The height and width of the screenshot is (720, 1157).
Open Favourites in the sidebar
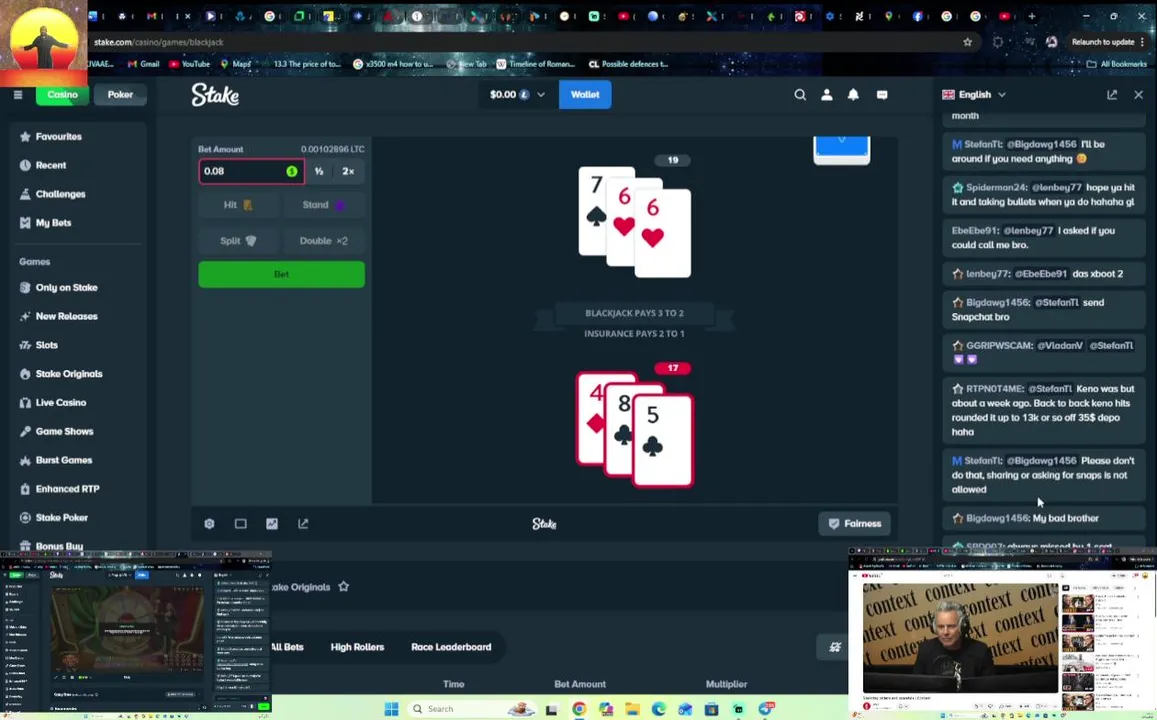pyautogui.click(x=77, y=136)
